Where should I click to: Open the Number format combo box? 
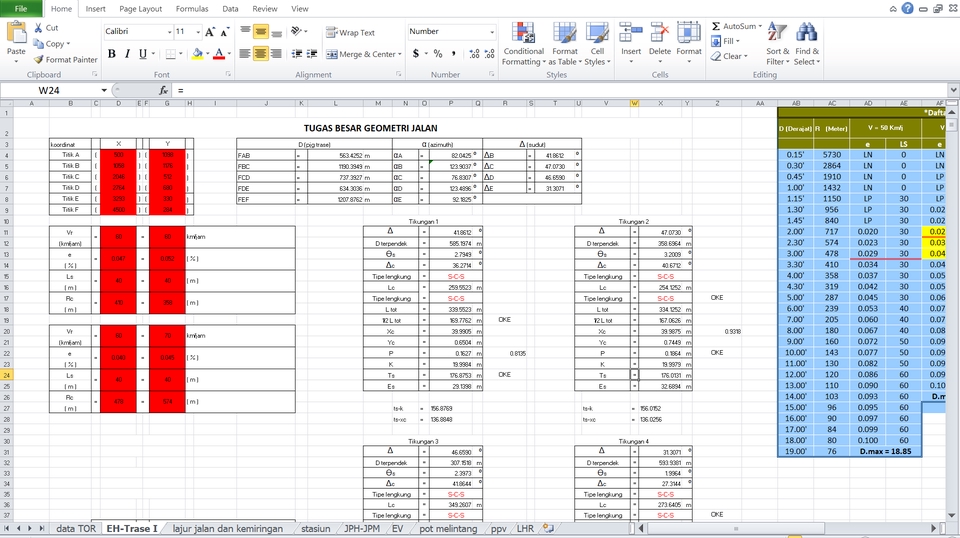click(x=451, y=31)
